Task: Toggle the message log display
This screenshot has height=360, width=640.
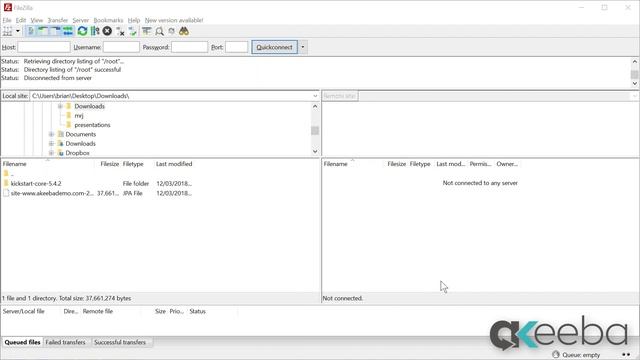Action: coord(31,31)
